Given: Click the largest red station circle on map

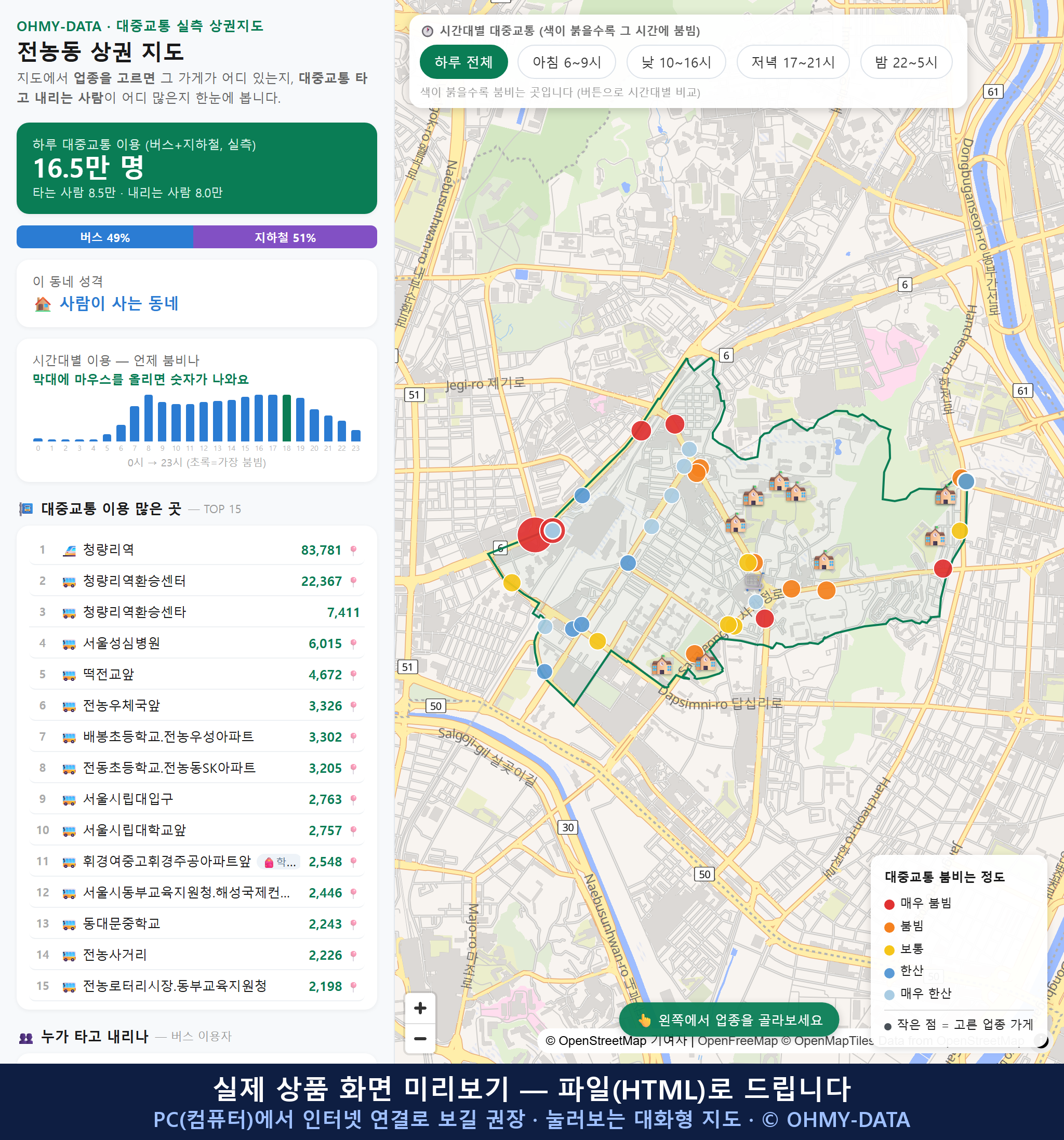Looking at the screenshot, I should coord(535,534).
